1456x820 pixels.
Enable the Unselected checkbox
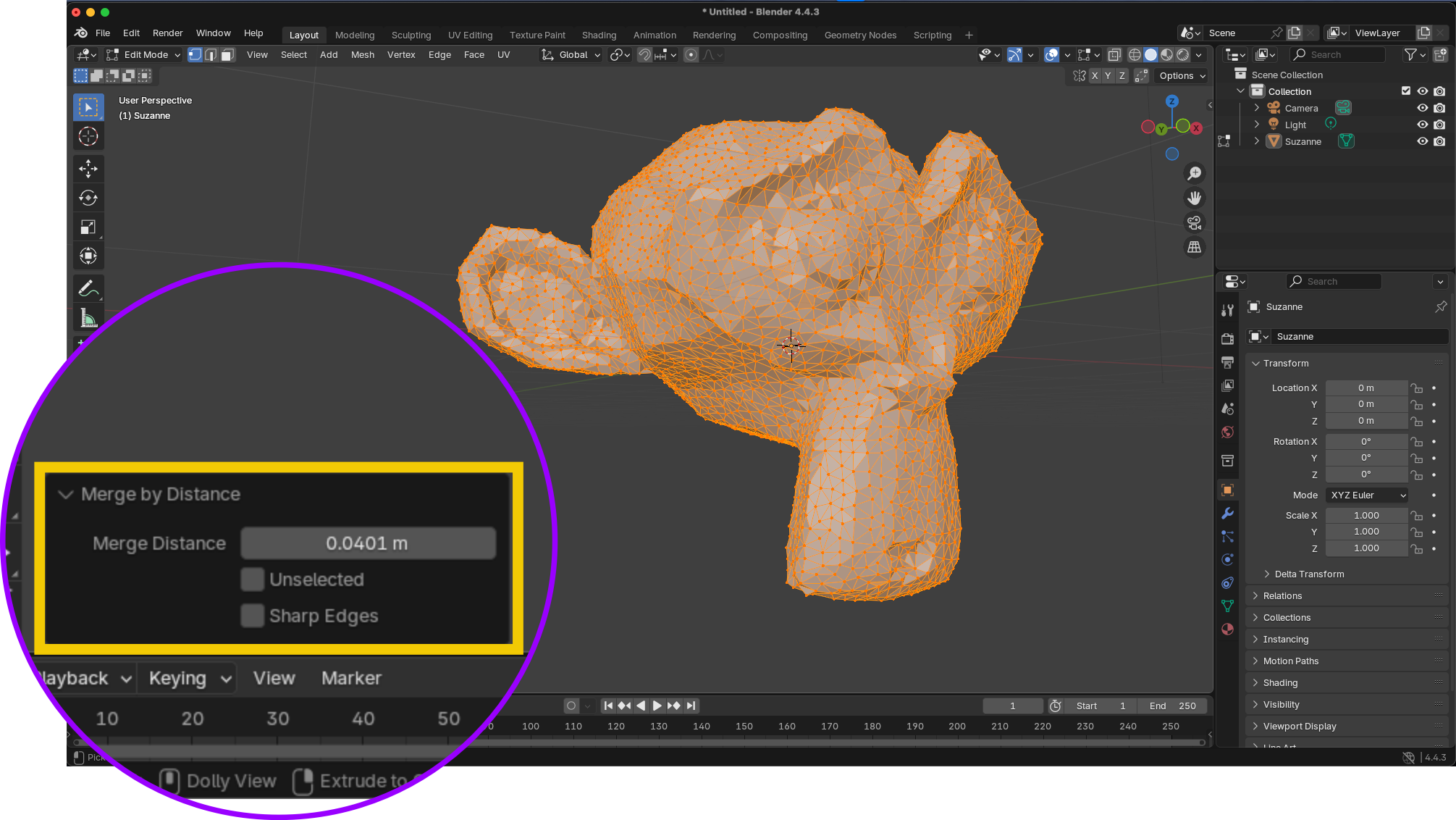[252, 580]
